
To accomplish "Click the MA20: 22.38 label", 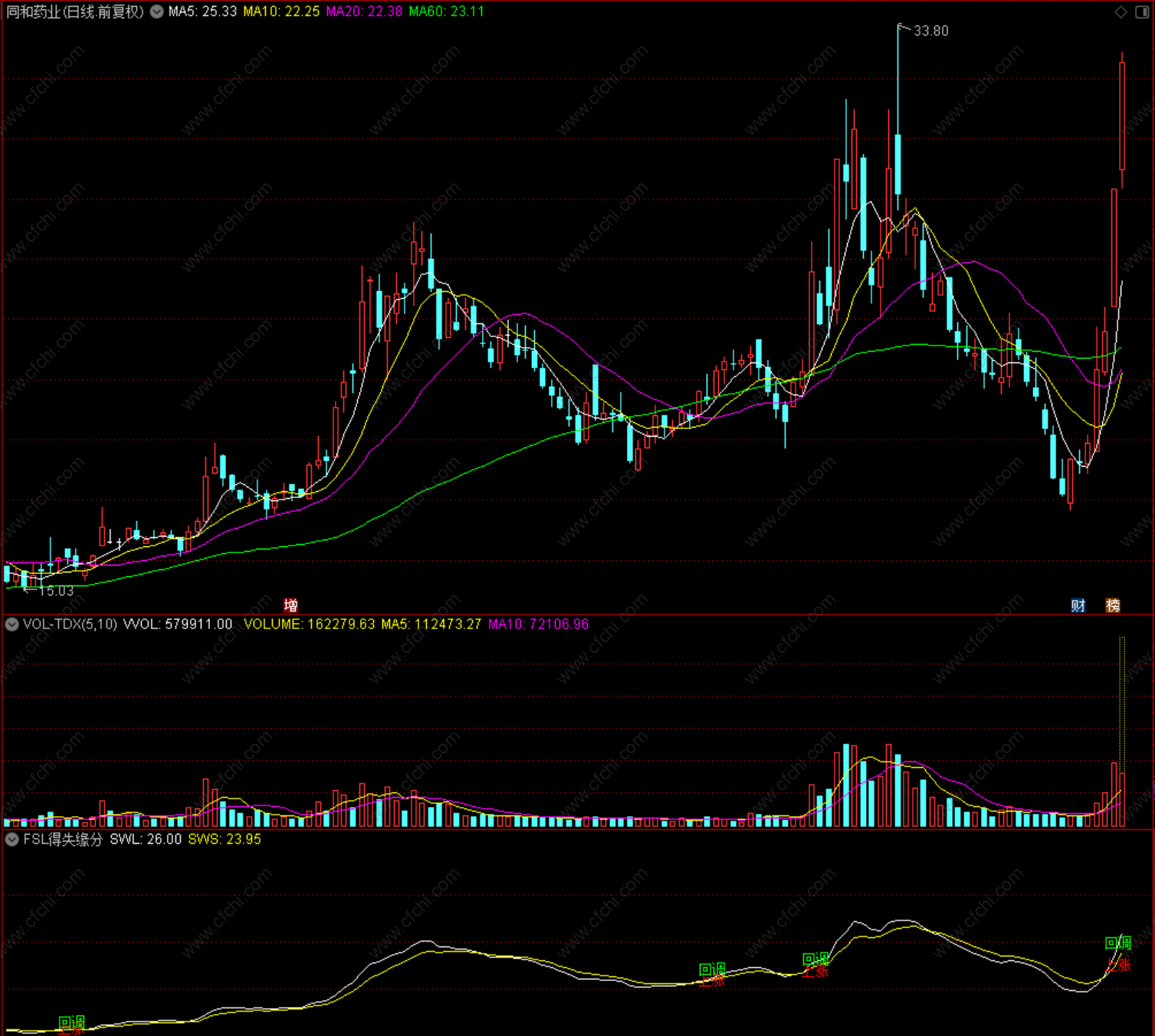I will tap(364, 11).
